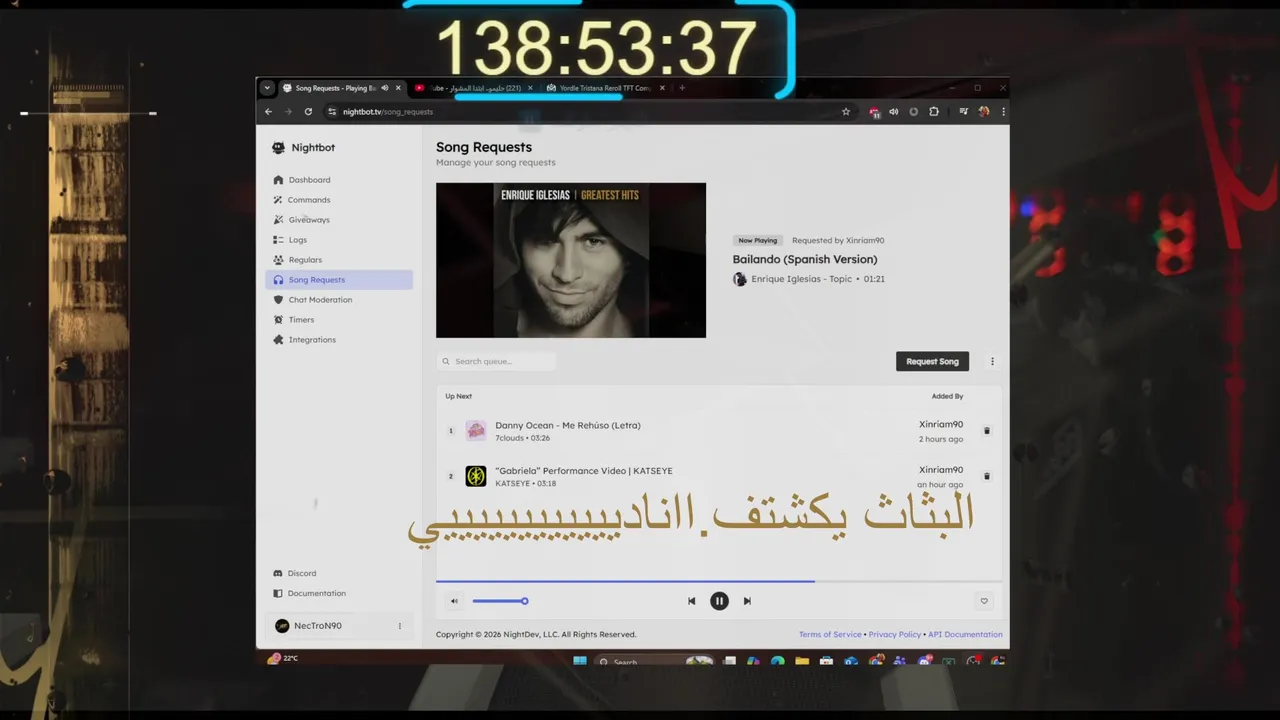The image size is (1280, 720).
Task: Open the Windows Start menu
Action: pos(580,661)
